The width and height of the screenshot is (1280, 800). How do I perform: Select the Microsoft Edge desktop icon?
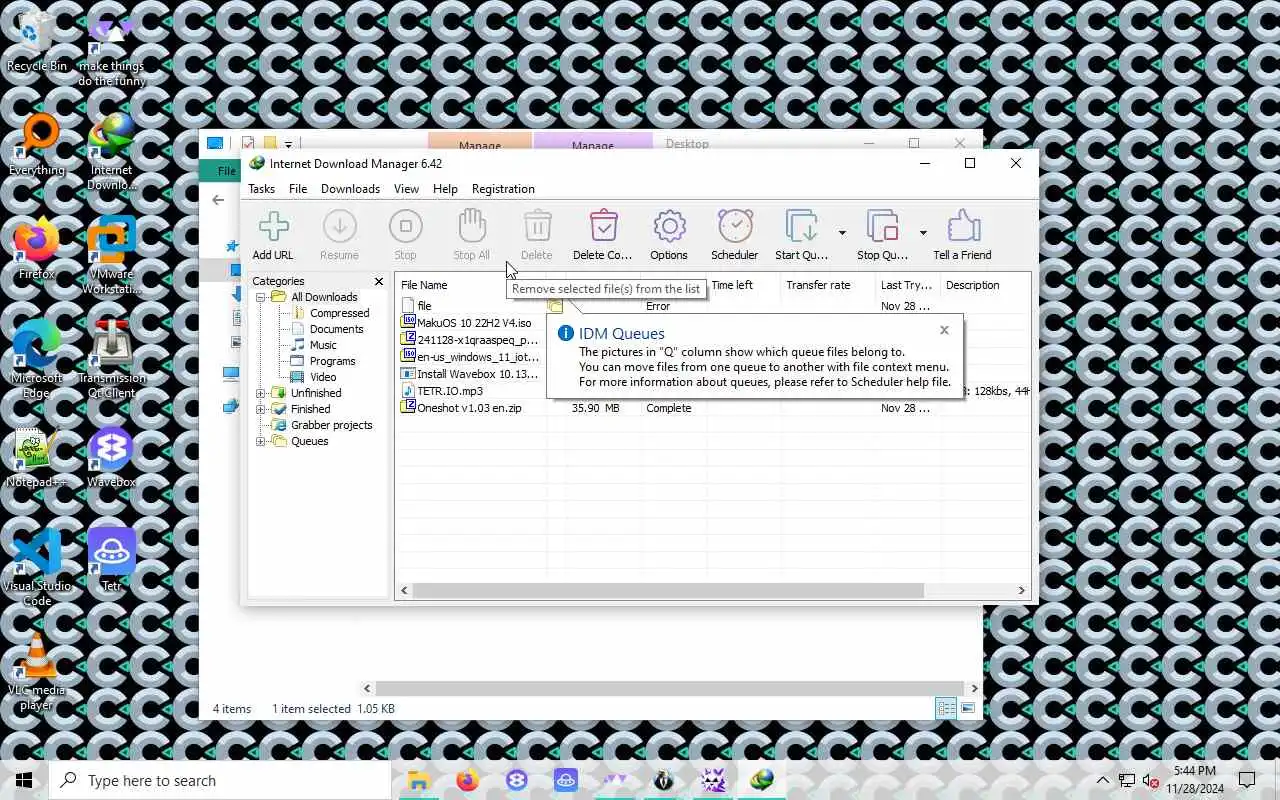pyautogui.click(x=37, y=361)
